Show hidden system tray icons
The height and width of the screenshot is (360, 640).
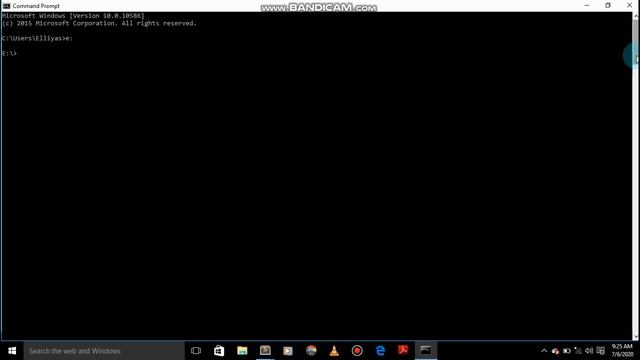coord(544,351)
